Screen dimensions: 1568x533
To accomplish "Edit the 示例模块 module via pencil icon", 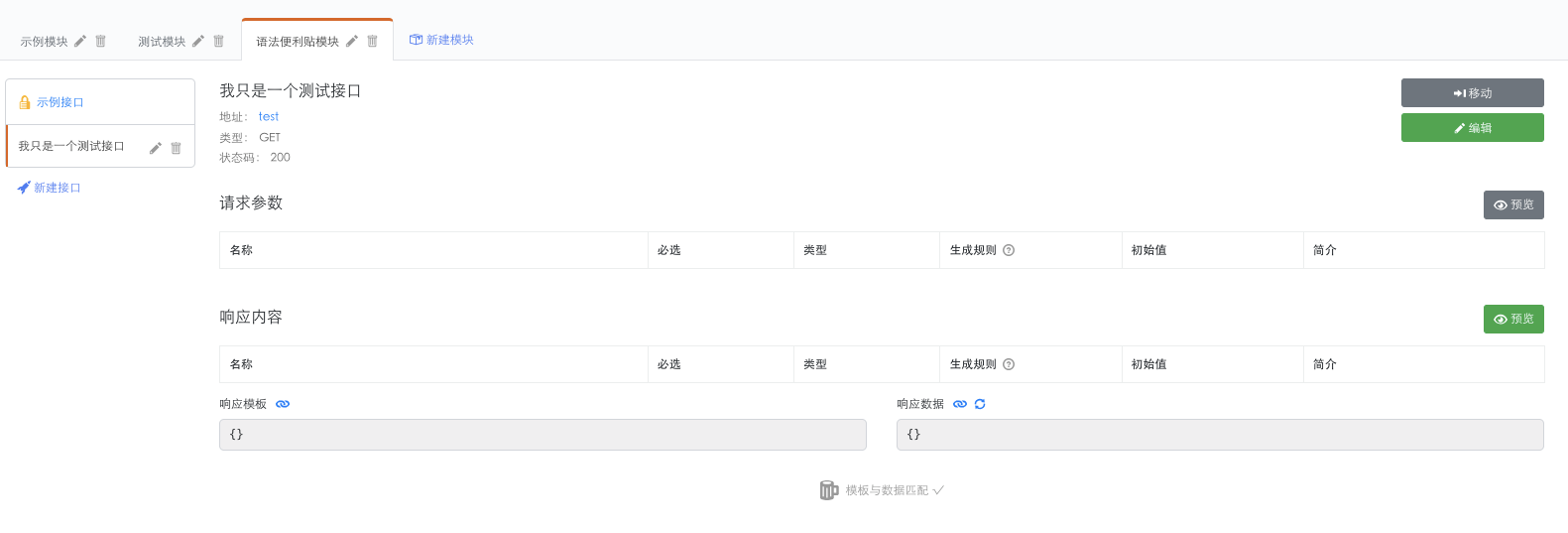I will click(80, 41).
